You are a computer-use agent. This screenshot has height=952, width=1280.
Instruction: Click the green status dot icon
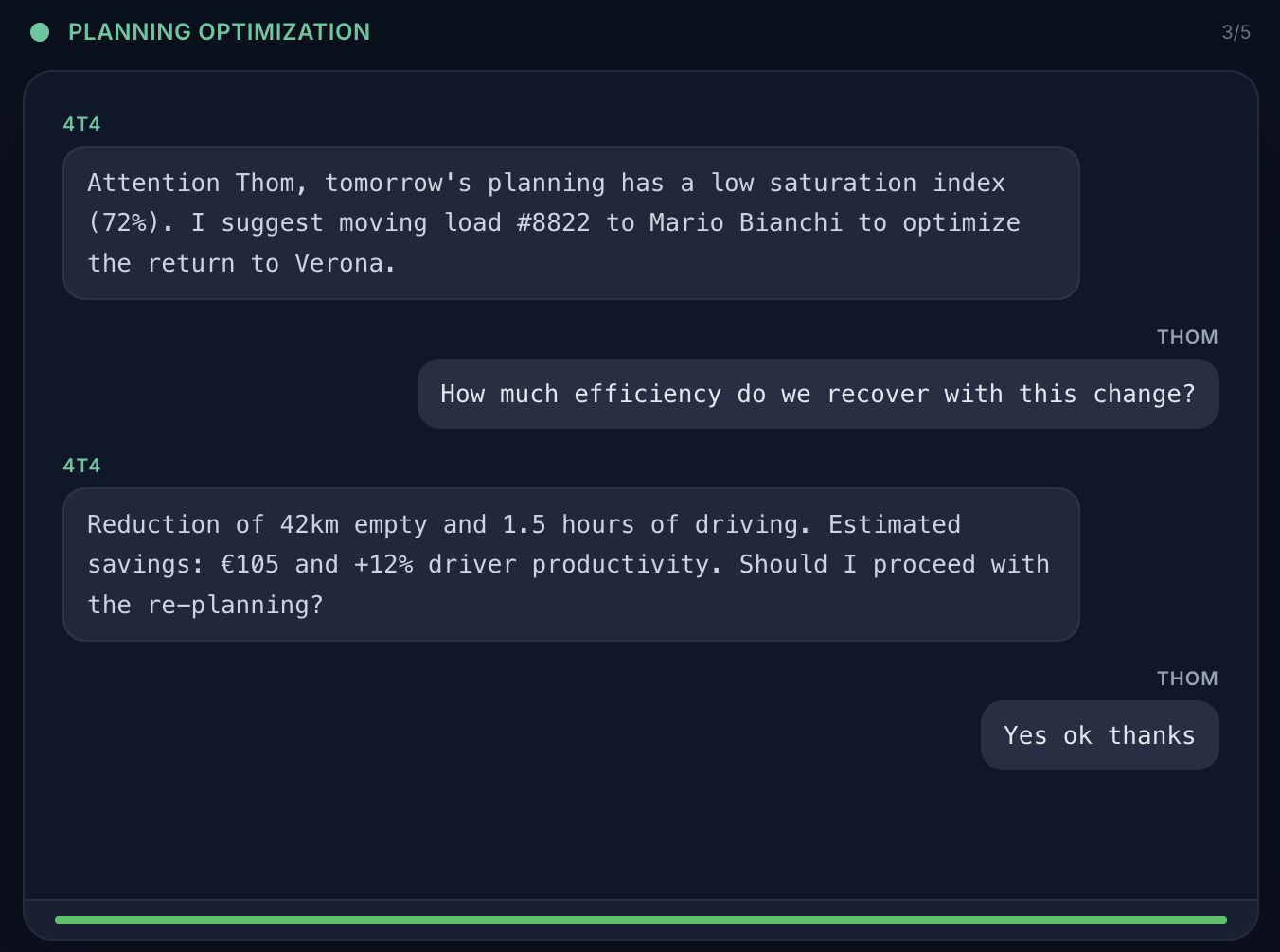point(40,32)
